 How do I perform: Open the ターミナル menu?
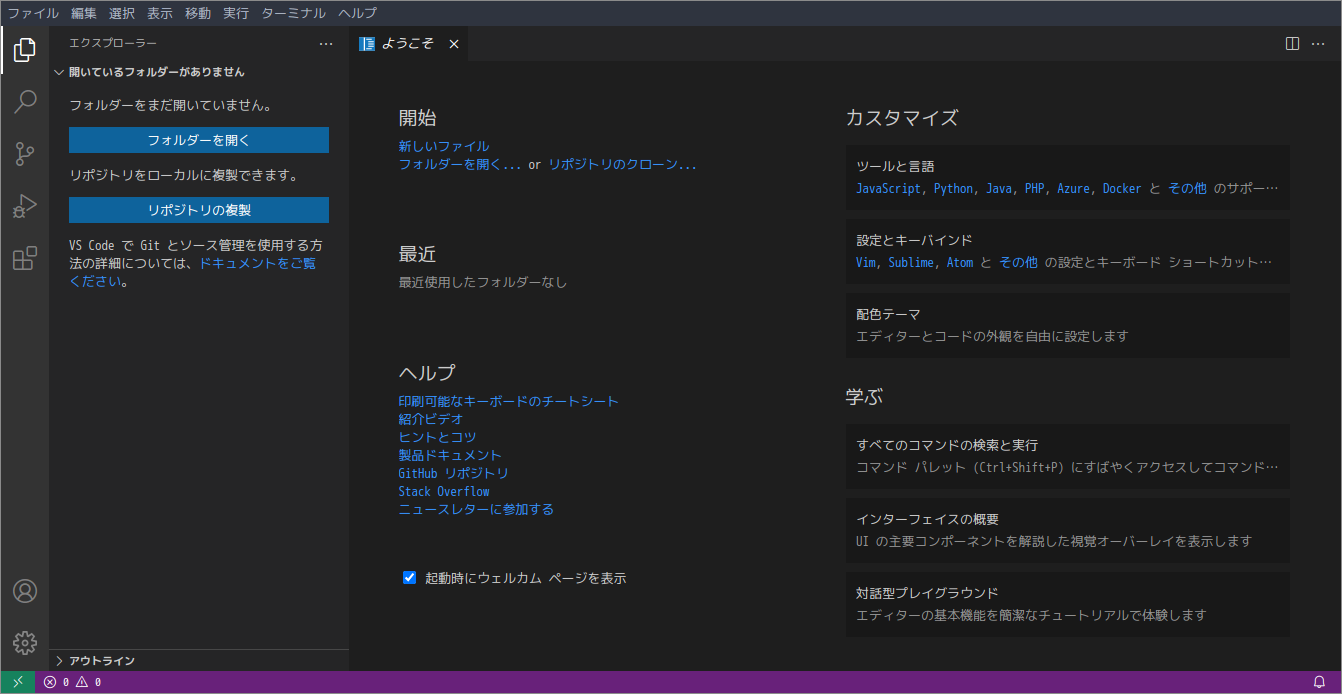294,13
